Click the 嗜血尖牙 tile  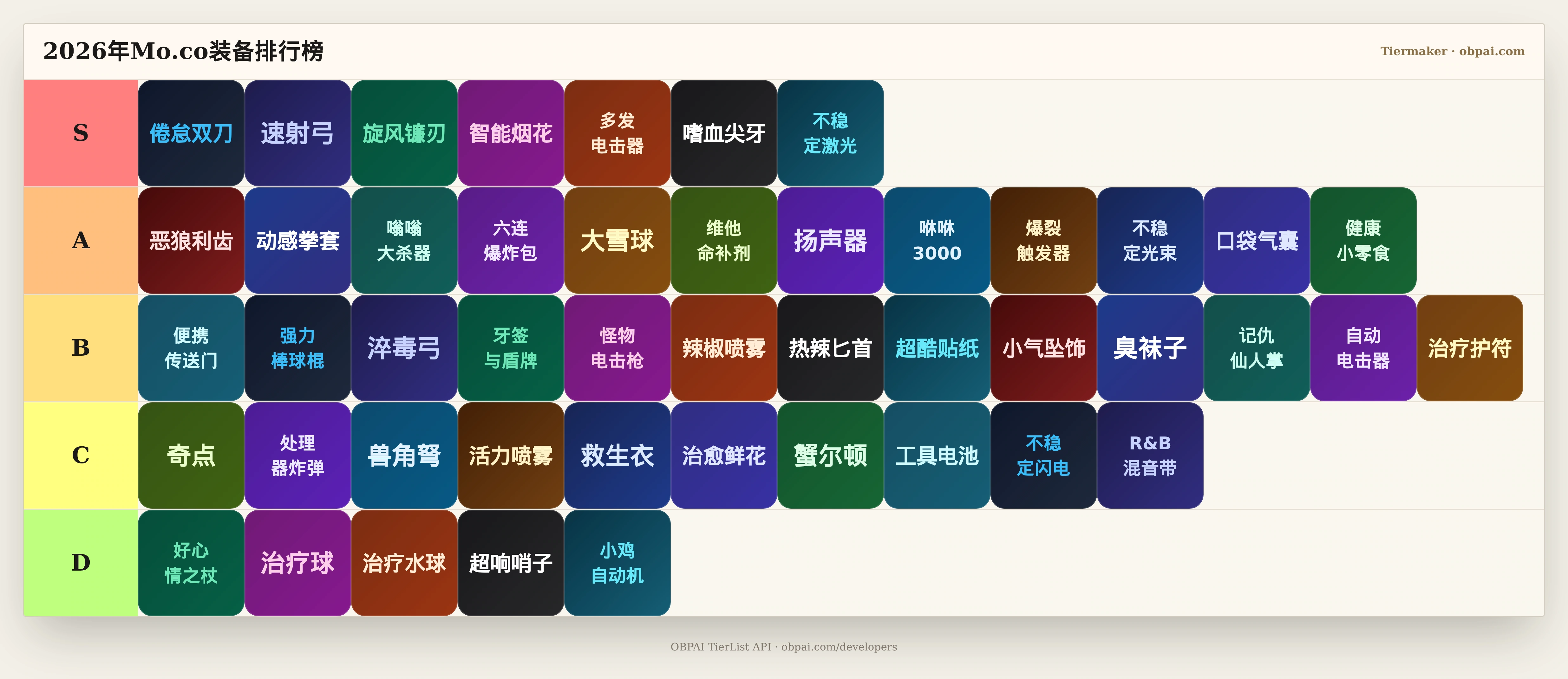click(724, 133)
